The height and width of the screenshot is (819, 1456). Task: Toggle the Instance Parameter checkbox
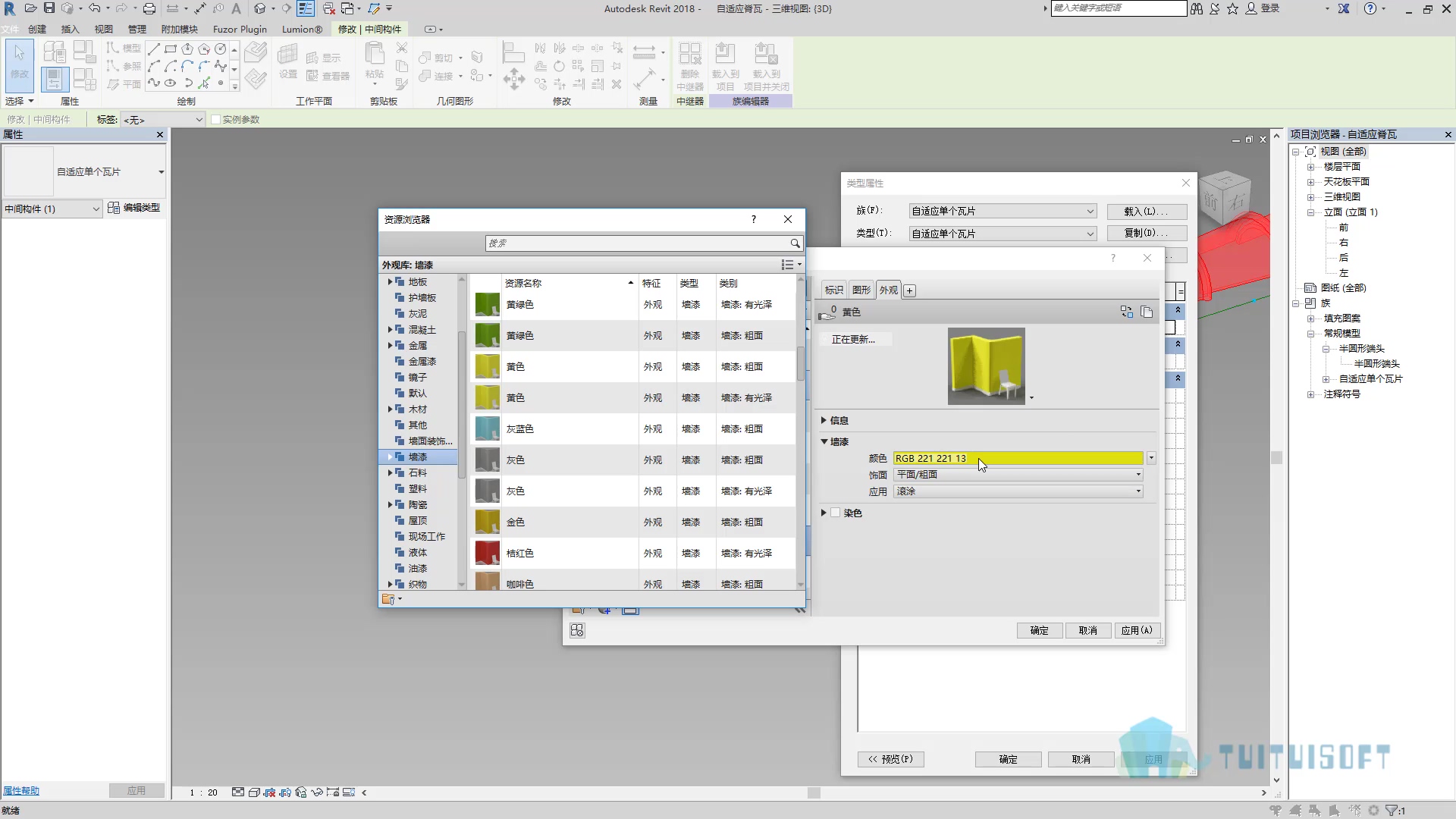pos(216,120)
